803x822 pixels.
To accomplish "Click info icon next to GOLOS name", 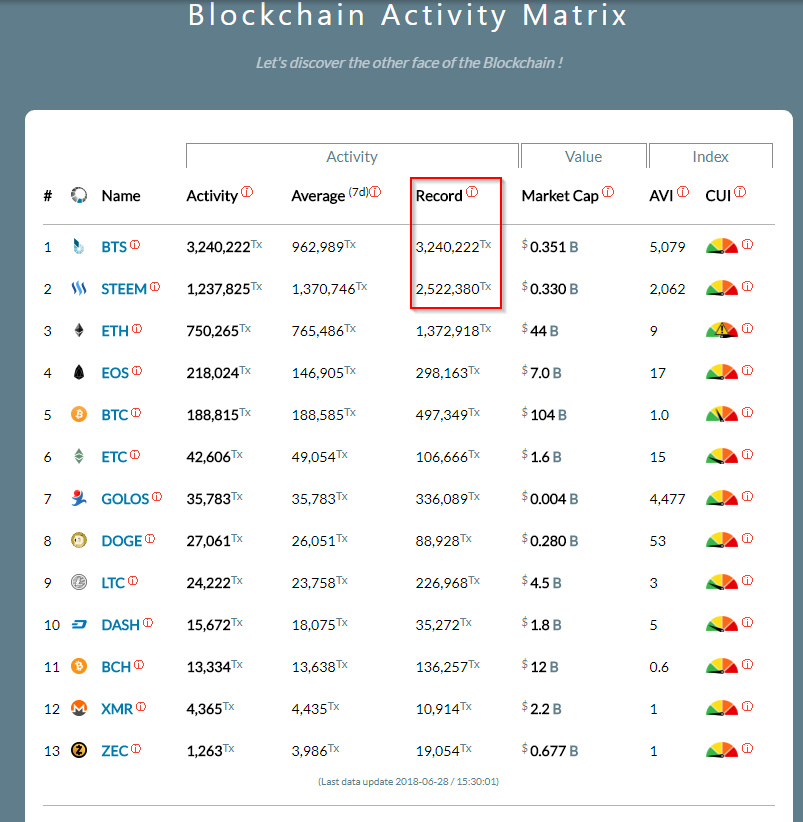I will (x=157, y=496).
